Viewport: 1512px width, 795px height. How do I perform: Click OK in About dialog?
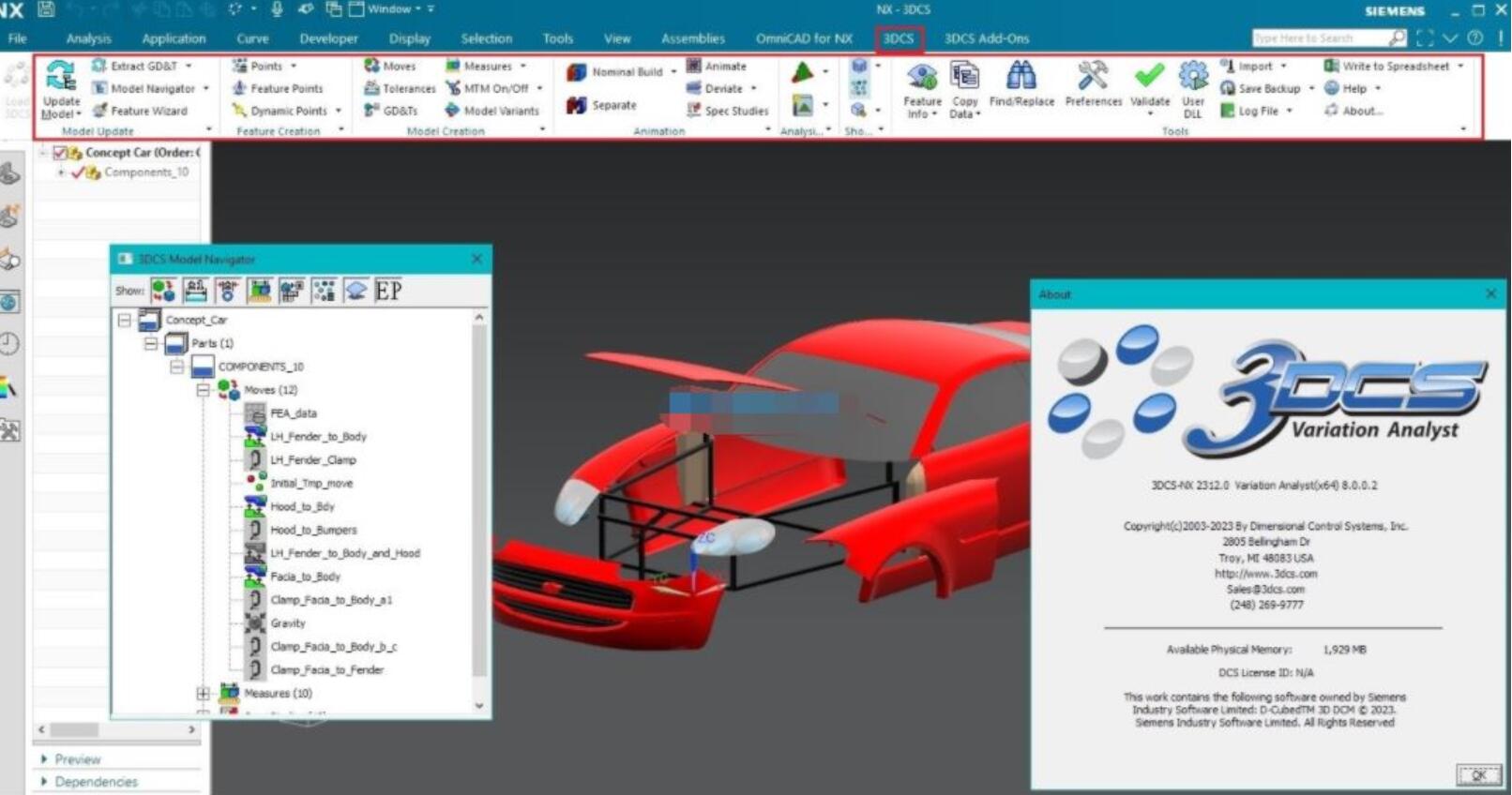(x=1478, y=774)
